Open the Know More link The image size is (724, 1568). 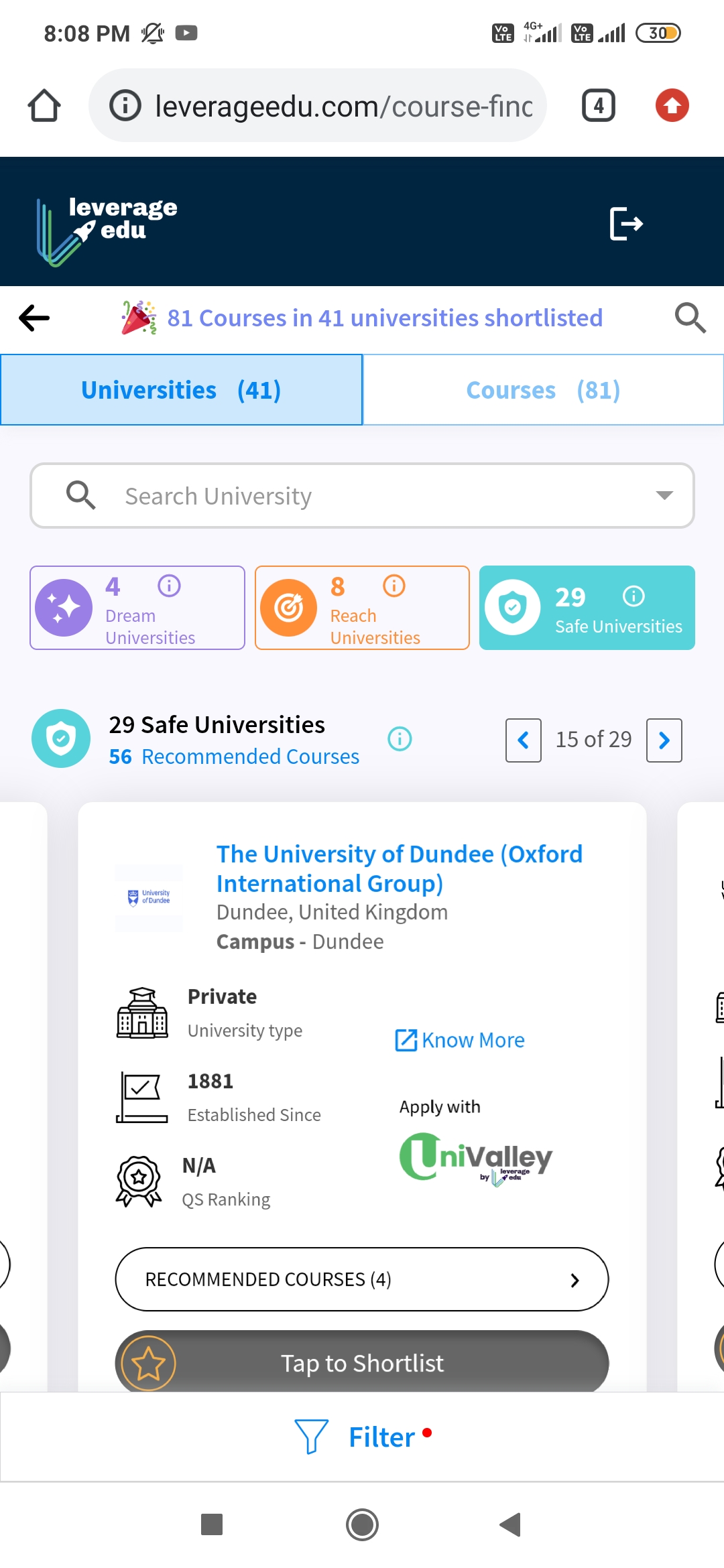[460, 1040]
